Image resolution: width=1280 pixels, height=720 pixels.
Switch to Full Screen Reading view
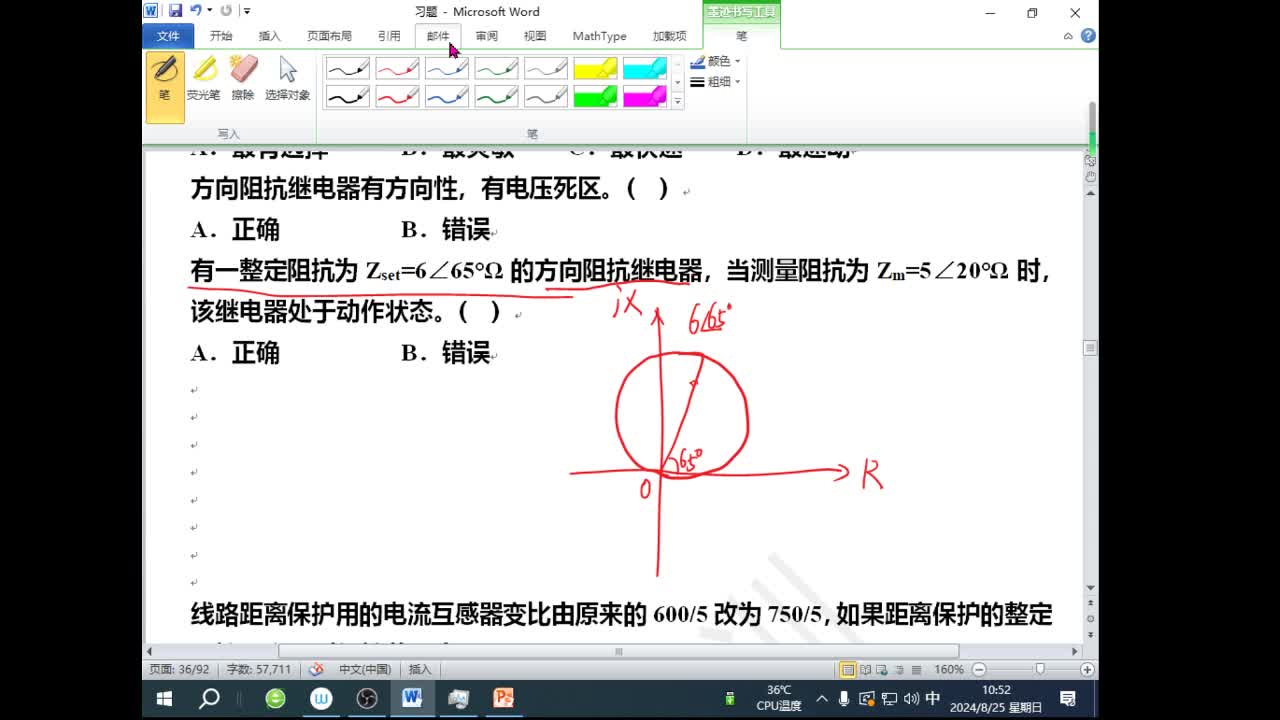pyautogui.click(x=866, y=669)
